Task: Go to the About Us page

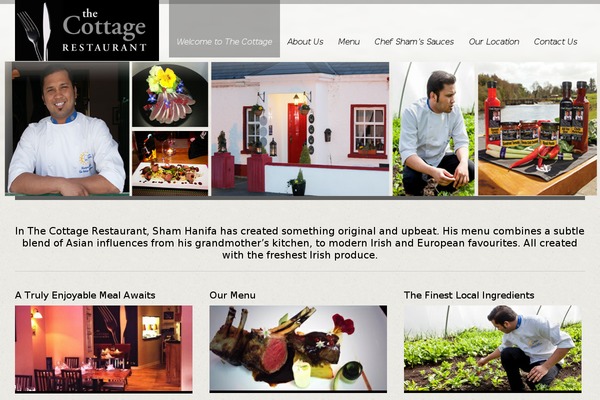Action: coord(305,41)
